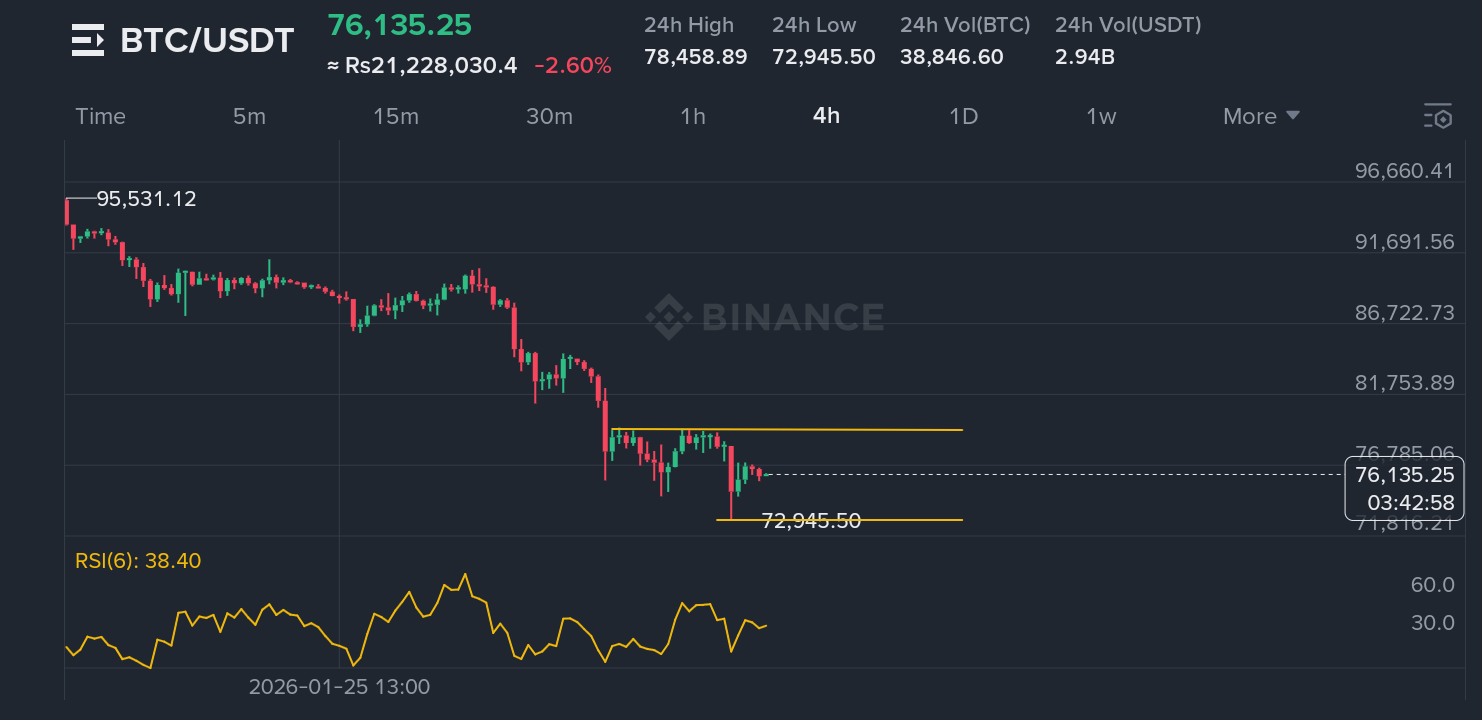
Task: Switch to the Time chart view
Action: [100, 116]
